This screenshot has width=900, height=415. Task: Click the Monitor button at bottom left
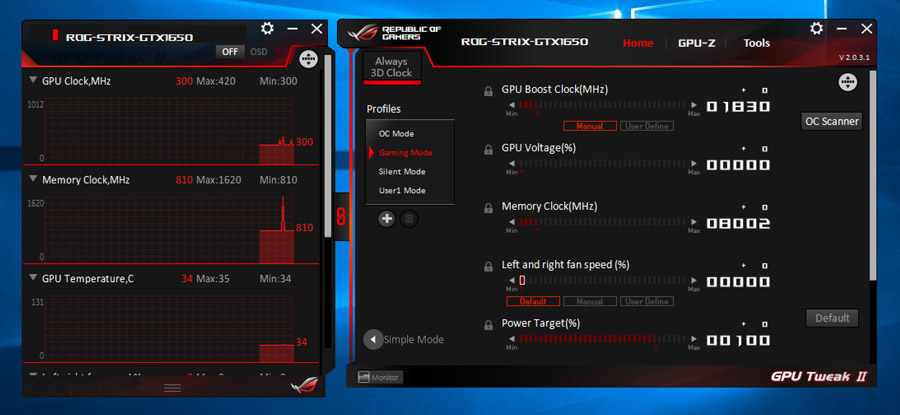click(380, 377)
